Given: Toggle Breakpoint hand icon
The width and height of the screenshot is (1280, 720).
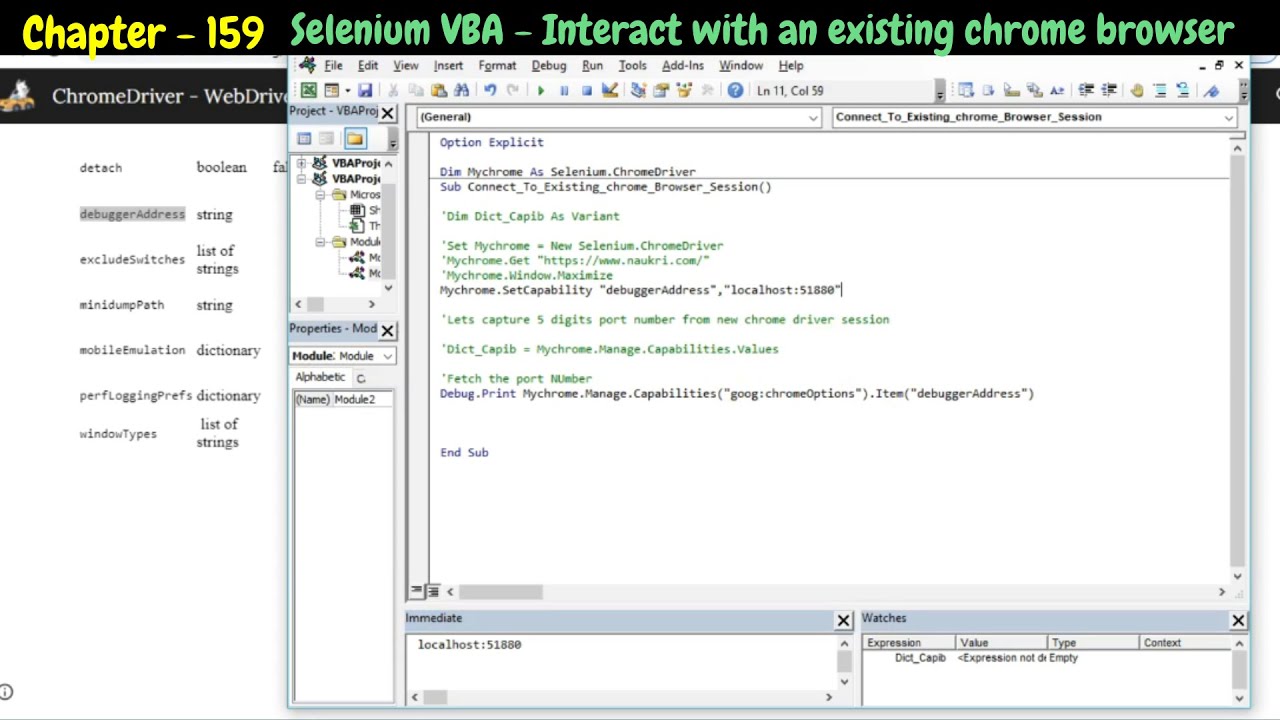Looking at the screenshot, I should click(x=1137, y=90).
